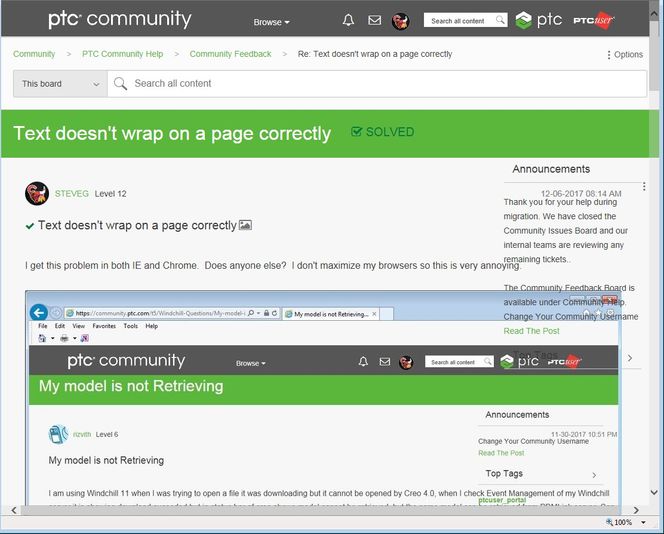Viewport: 664px width, 534px height.
Task: Click the embedded IE address bar URL
Action: [160, 313]
